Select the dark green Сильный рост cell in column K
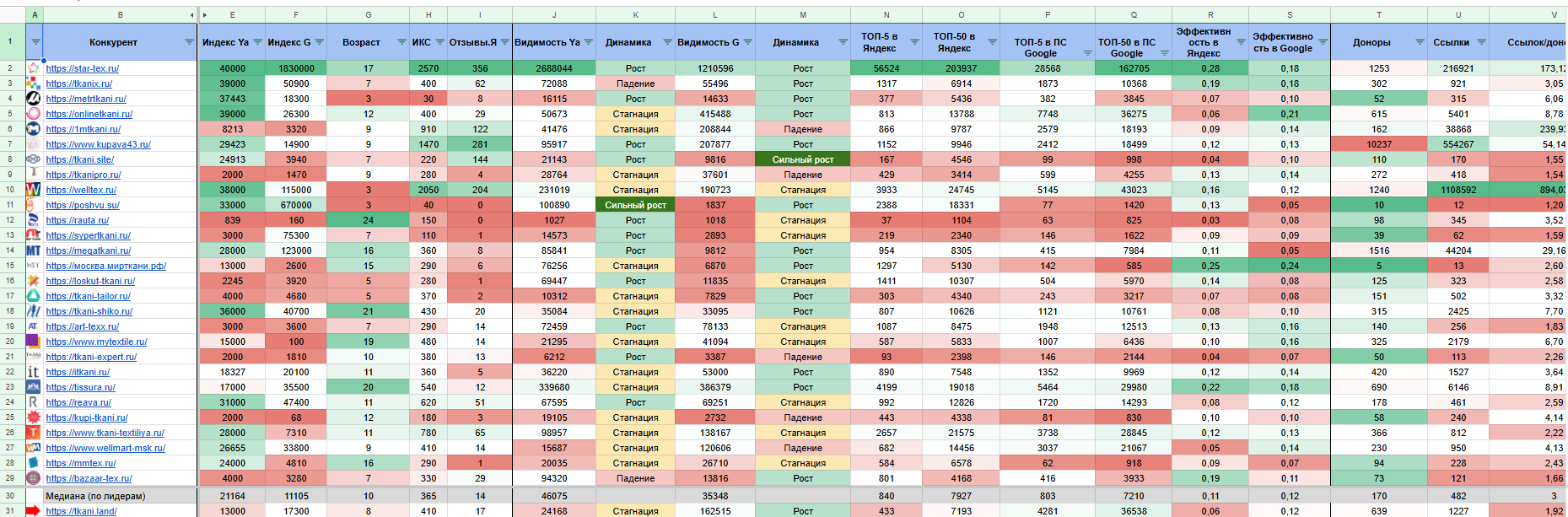The image size is (1568, 517). coord(635,205)
